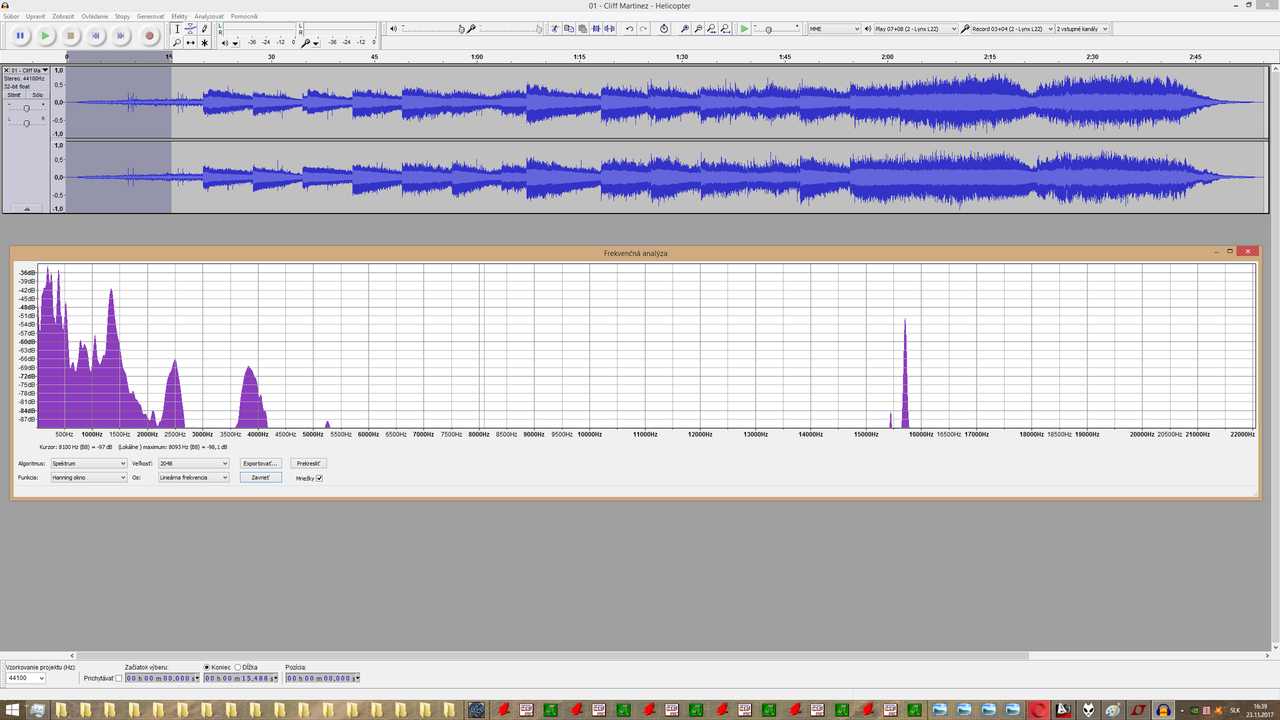Click the red Record button

click(x=151, y=35)
